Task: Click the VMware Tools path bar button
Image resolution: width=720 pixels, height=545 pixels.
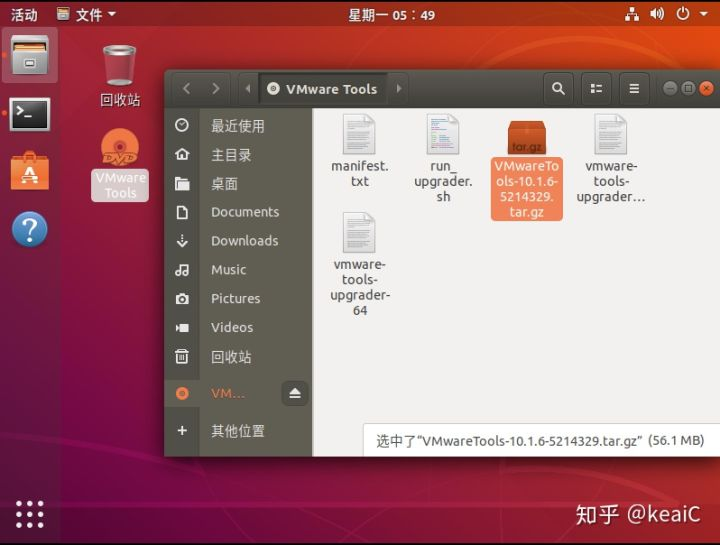Action: coord(323,88)
